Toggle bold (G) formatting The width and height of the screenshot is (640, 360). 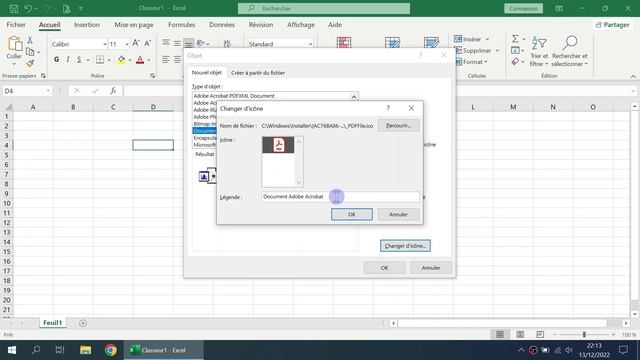coord(56,60)
